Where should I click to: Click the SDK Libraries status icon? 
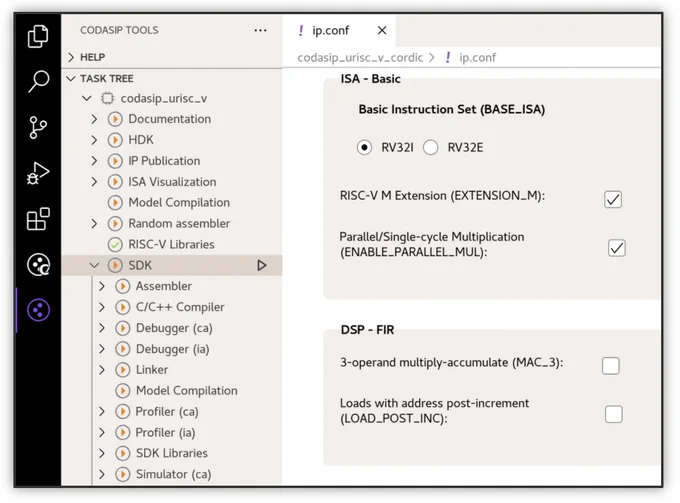pyautogui.click(x=123, y=454)
